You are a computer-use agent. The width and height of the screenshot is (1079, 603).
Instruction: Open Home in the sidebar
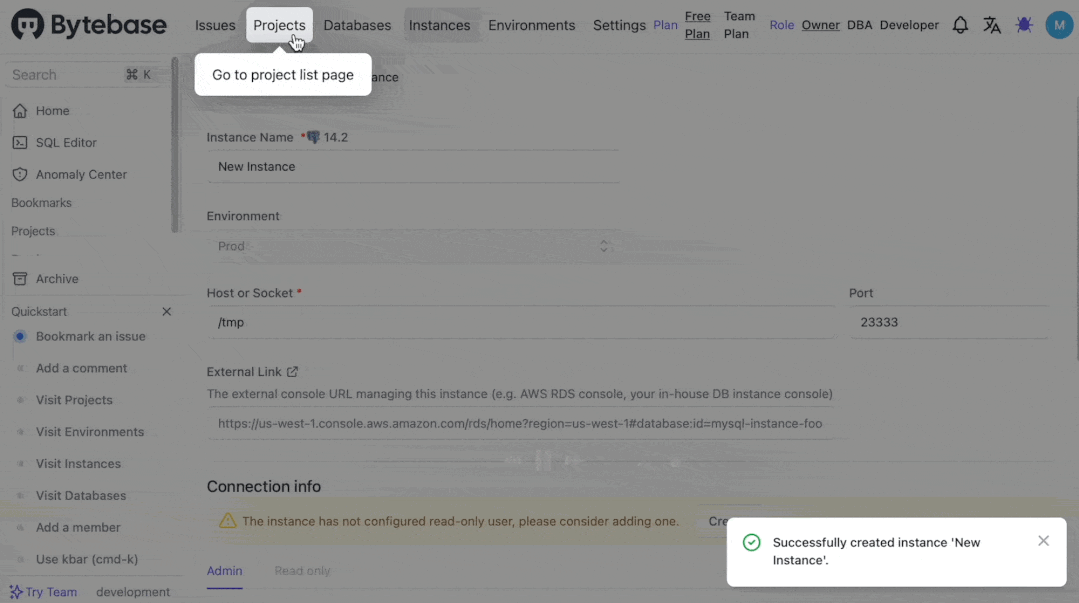[x=52, y=111]
